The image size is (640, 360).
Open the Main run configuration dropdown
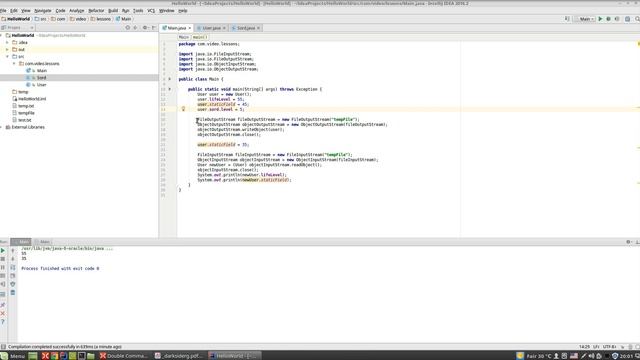tap(586, 19)
